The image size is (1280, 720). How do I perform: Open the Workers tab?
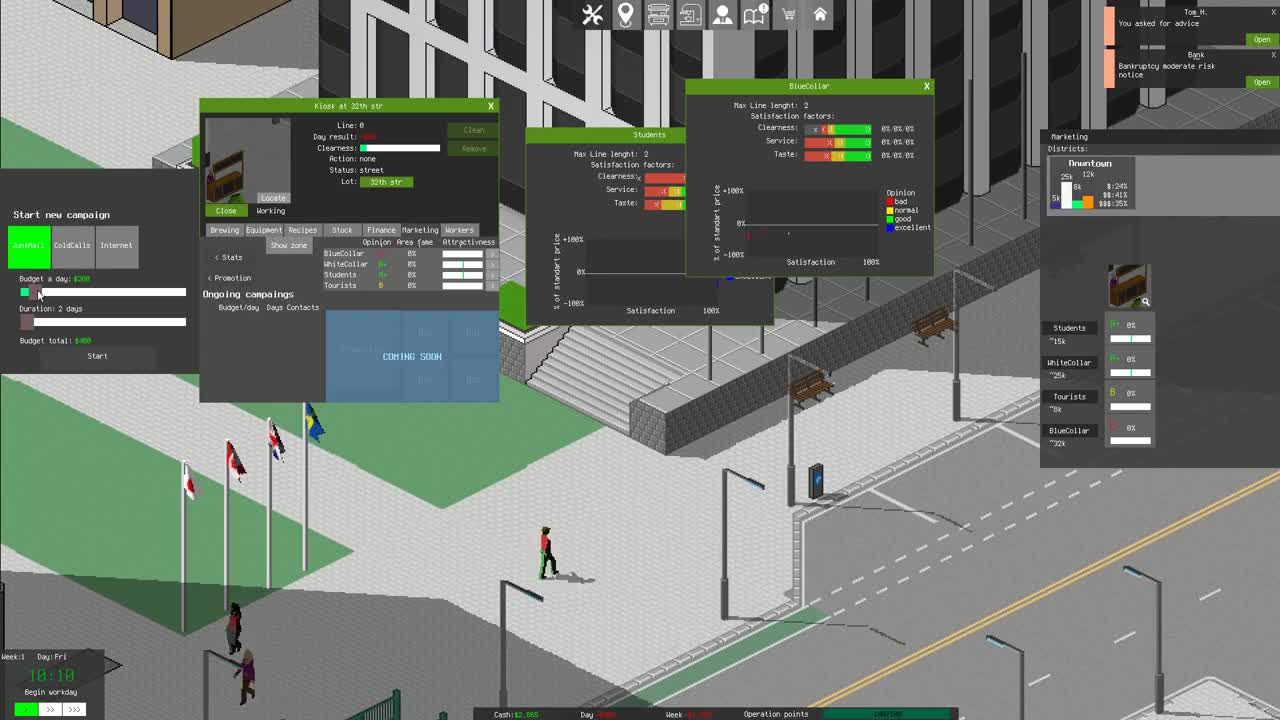[459, 229]
